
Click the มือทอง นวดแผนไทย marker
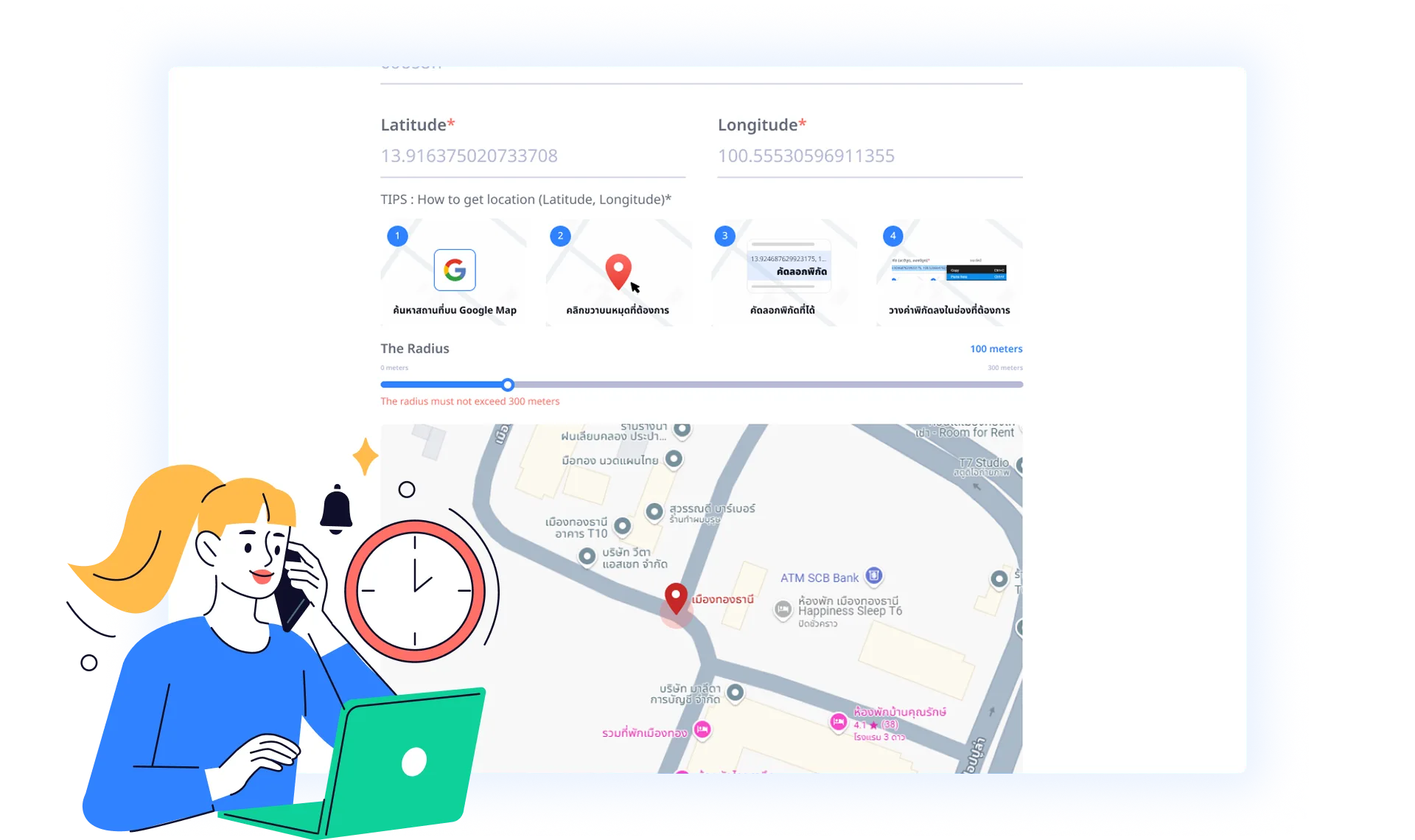pyautogui.click(x=674, y=459)
